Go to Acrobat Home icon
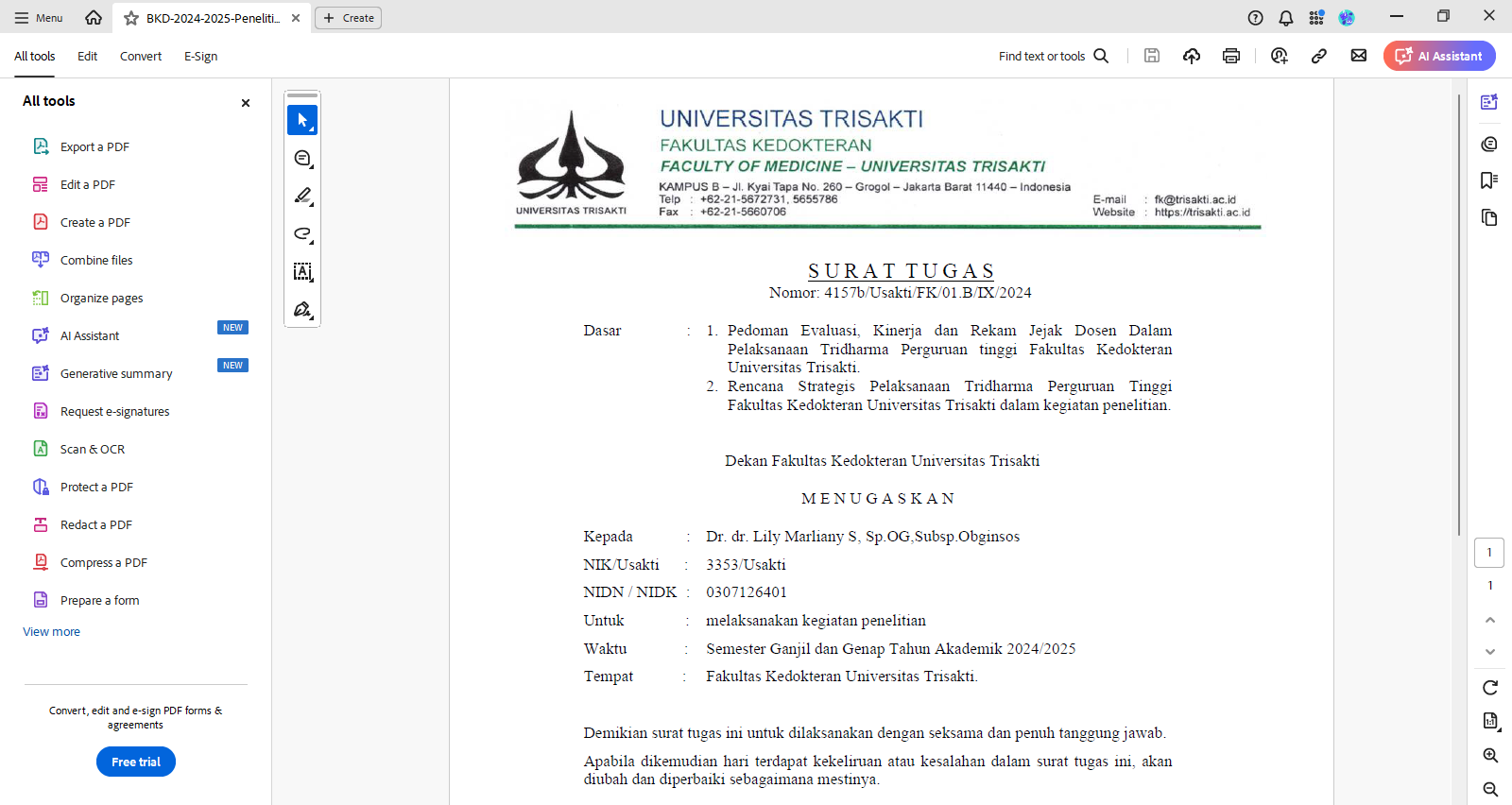The width and height of the screenshot is (1512, 805). click(x=94, y=17)
